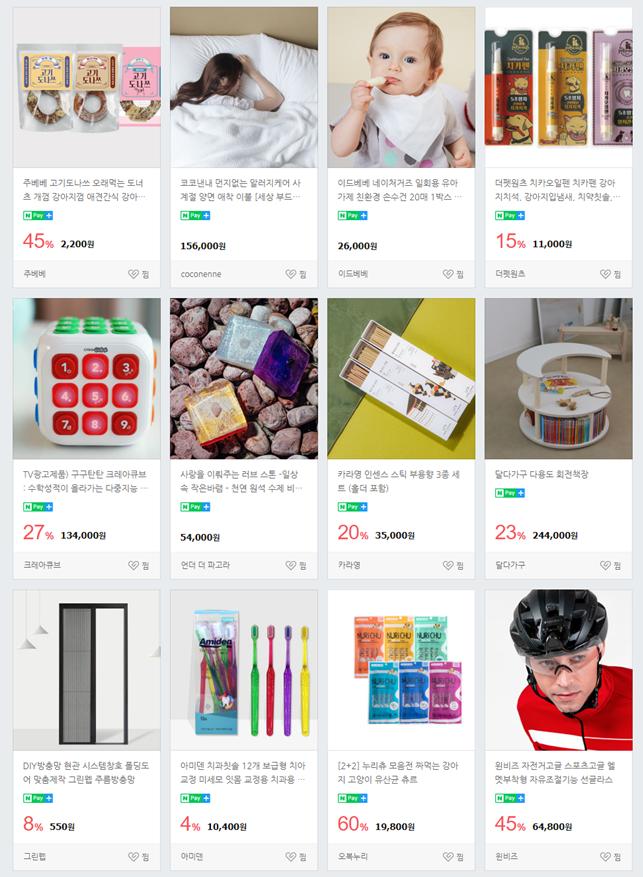Toggle the wishlist heart for the 주베베 product
The width and height of the screenshot is (643, 877).
[138, 274]
